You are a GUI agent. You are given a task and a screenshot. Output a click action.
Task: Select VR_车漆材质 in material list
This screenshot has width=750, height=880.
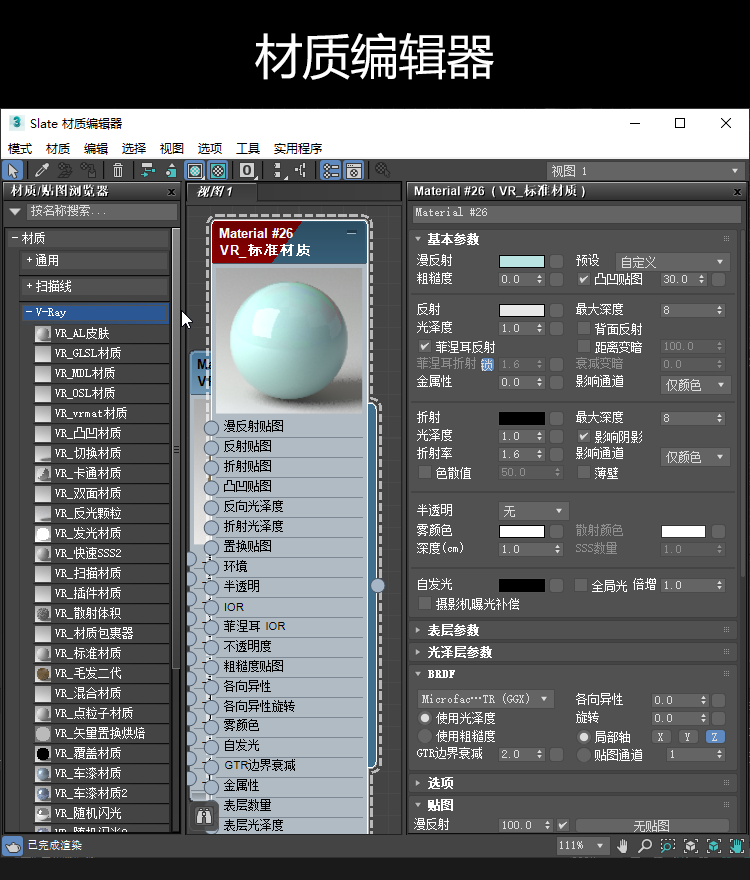tap(101, 773)
